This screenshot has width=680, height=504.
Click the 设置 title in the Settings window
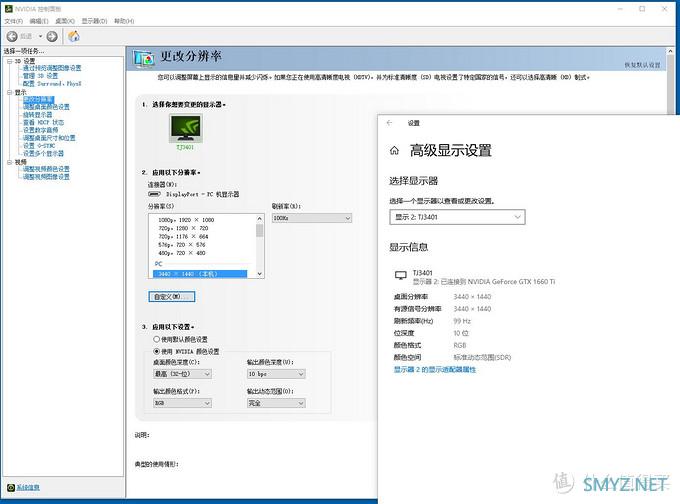(x=414, y=123)
